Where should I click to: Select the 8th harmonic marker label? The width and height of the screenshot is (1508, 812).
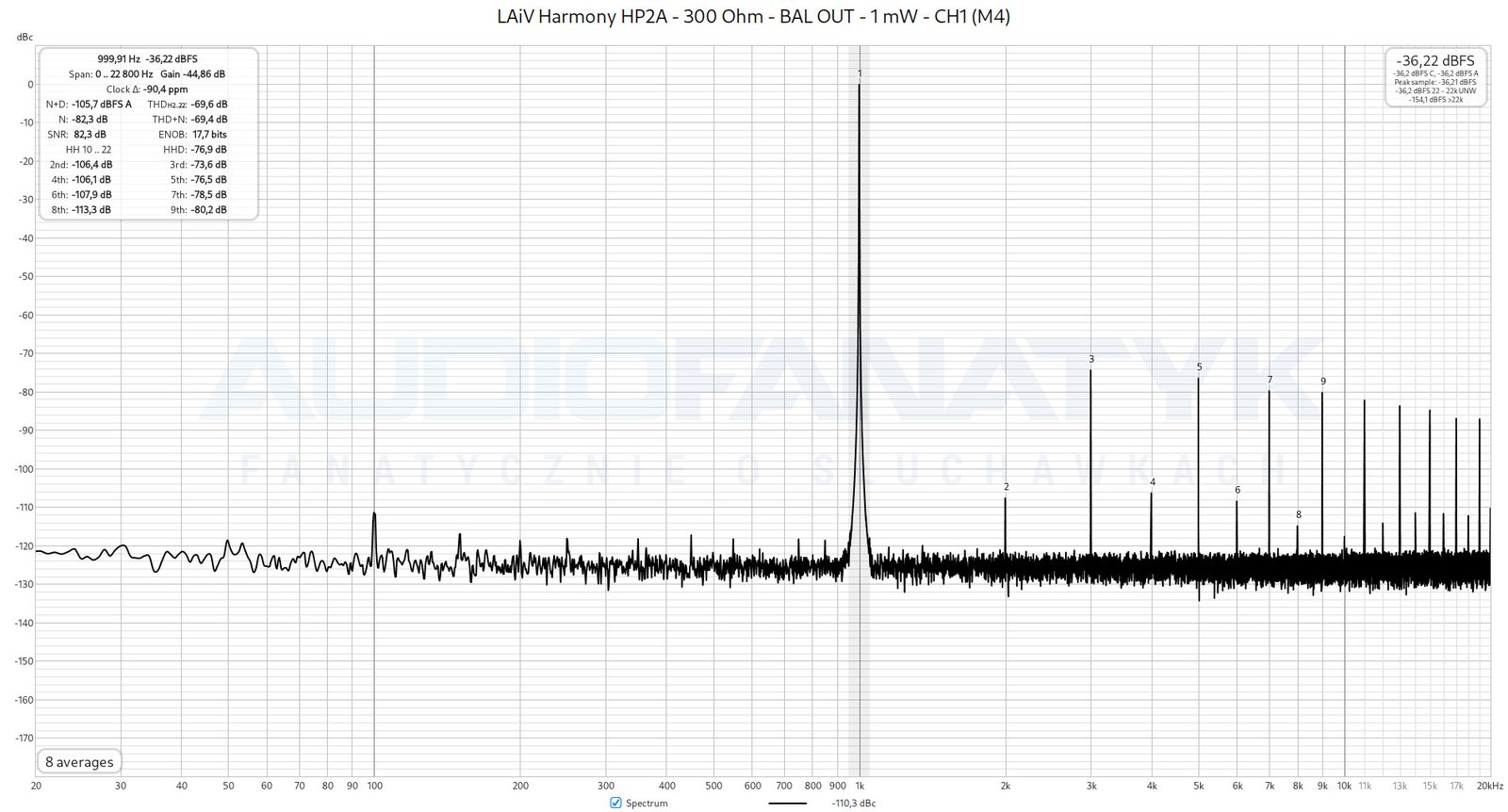[1298, 514]
